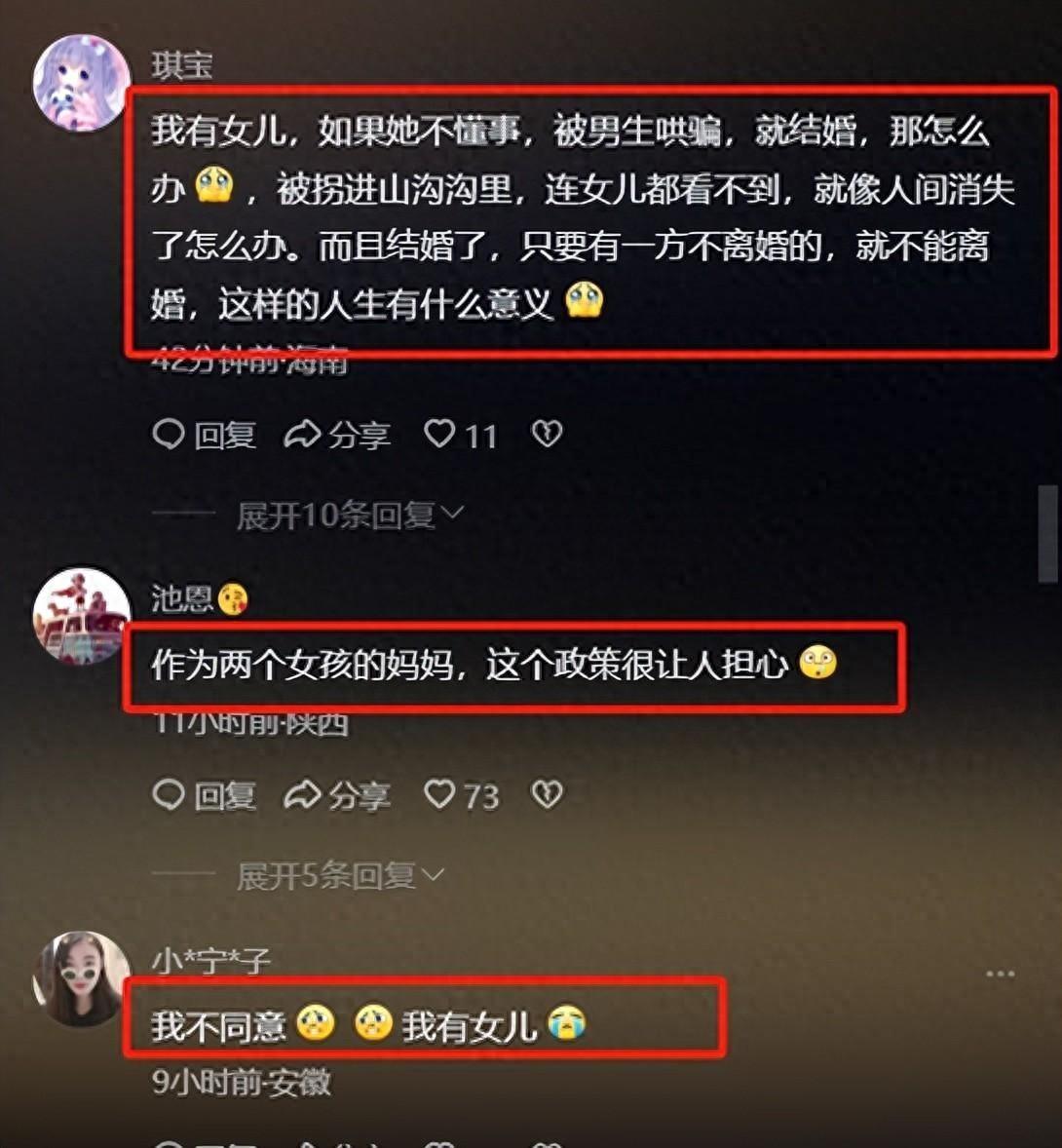The image size is (1062, 1148).
Task: Reply to 琪宝's comment via bubble icon
Action: [x=205, y=435]
